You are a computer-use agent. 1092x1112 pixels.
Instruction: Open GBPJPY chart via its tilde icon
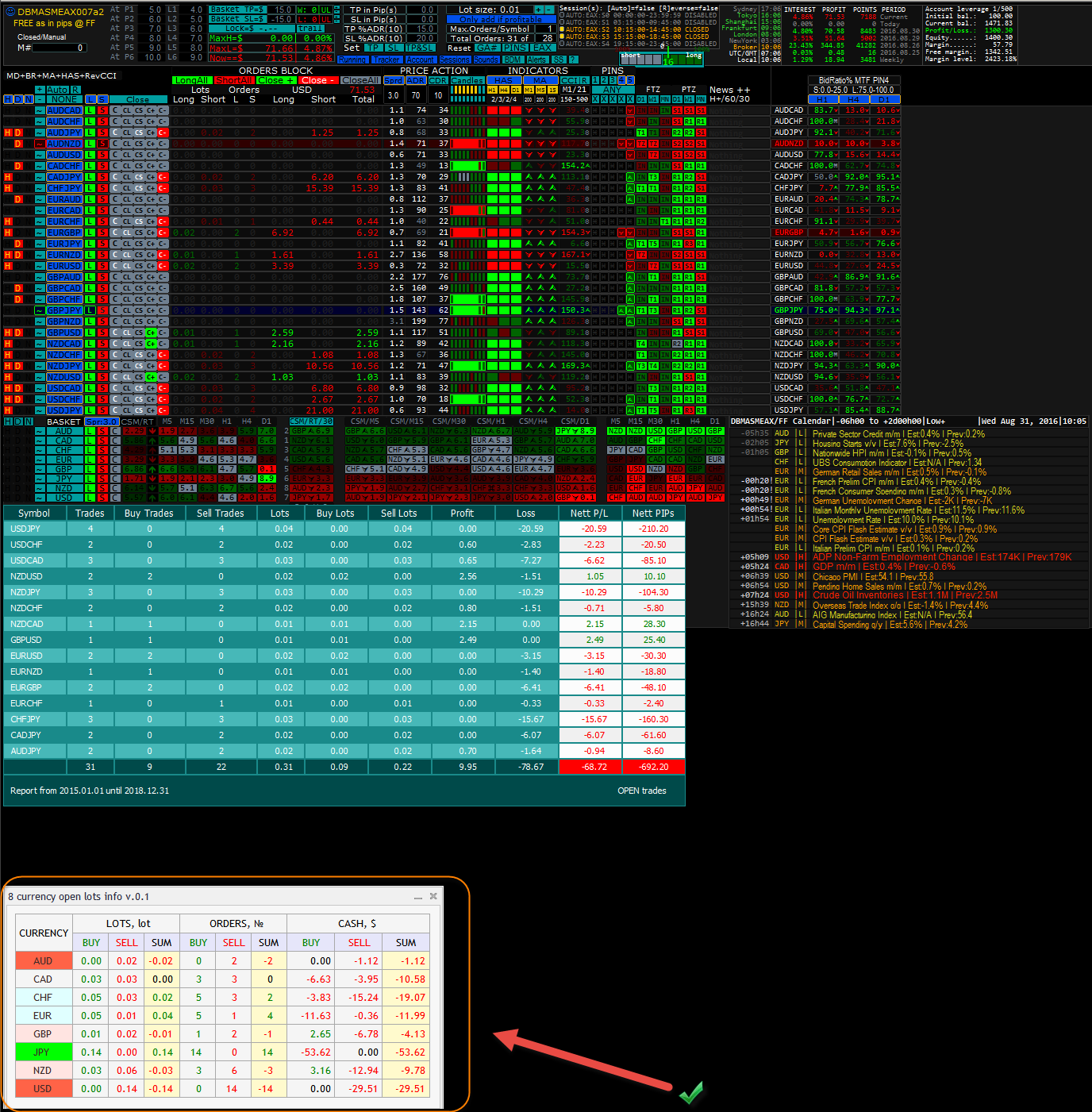coord(40,310)
